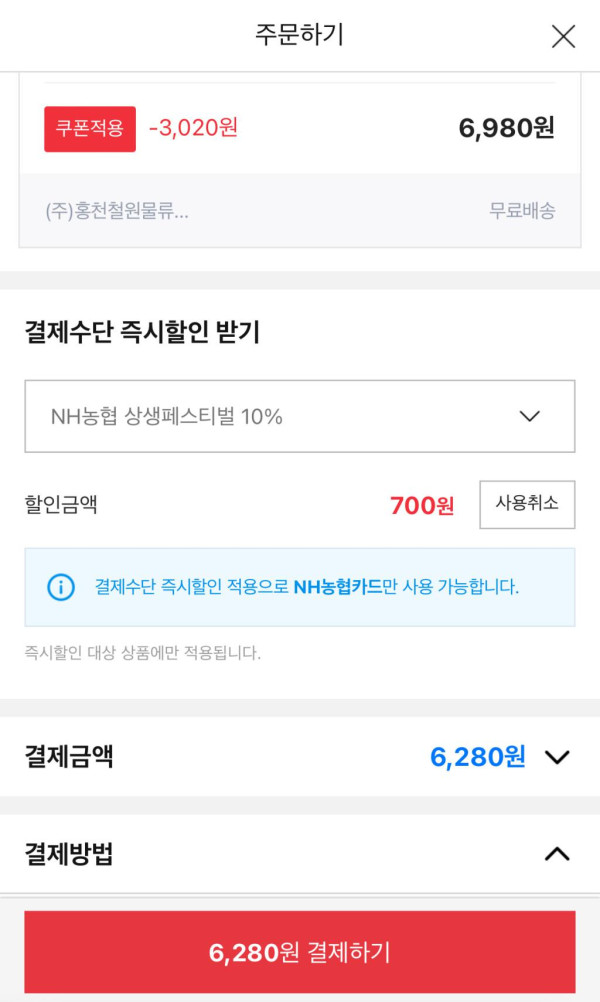Close the 주문하기 order page
The image size is (600, 1002).
click(x=563, y=37)
